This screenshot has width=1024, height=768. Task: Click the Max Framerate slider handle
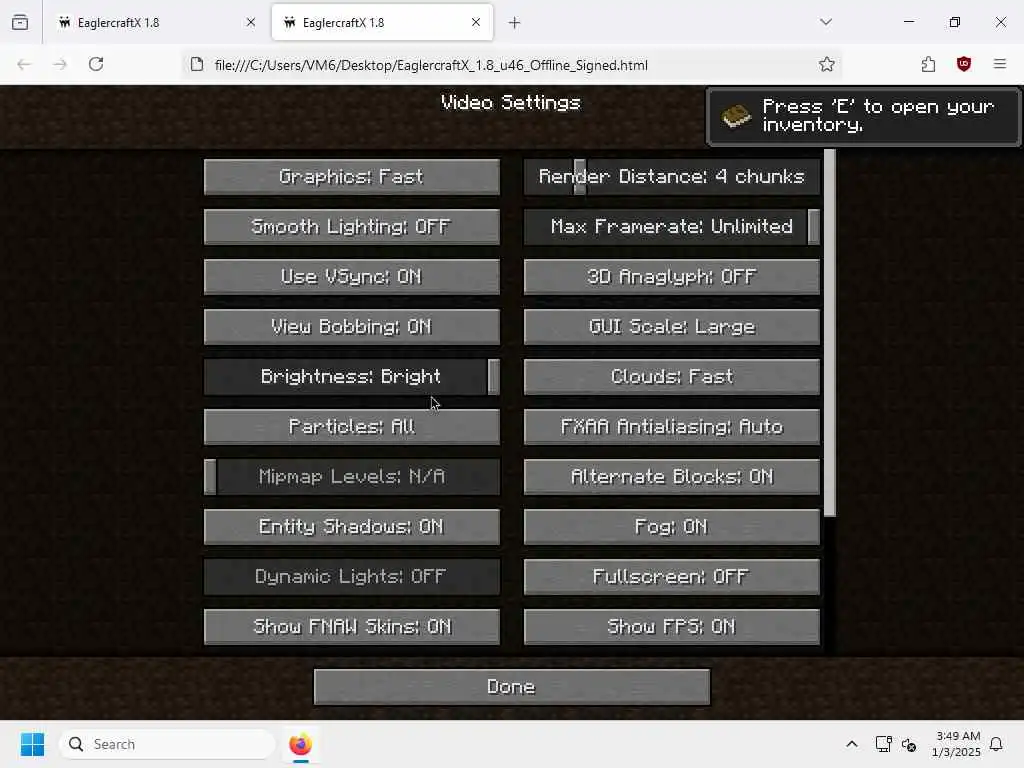tap(813, 227)
